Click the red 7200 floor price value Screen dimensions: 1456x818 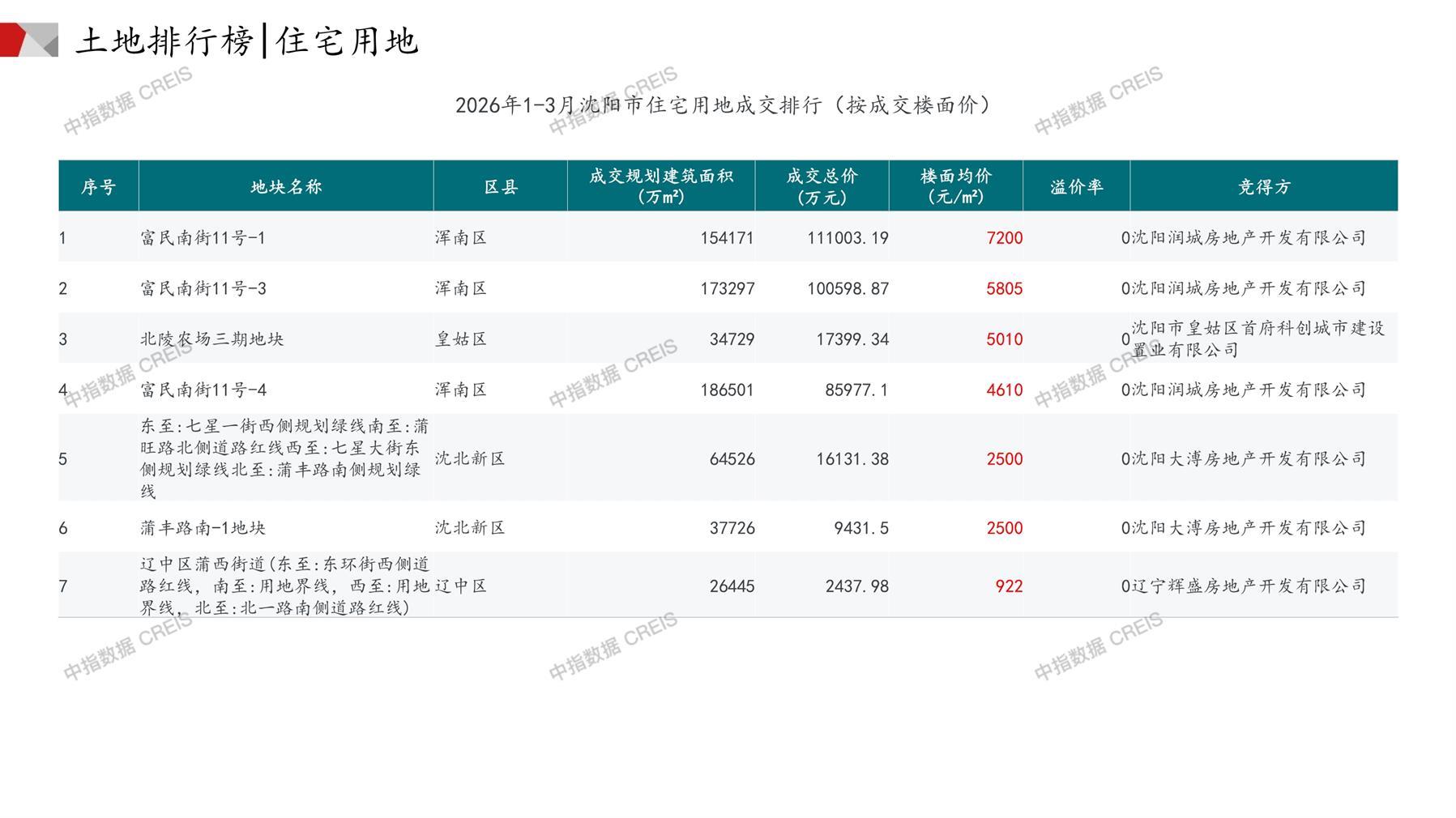point(1004,238)
